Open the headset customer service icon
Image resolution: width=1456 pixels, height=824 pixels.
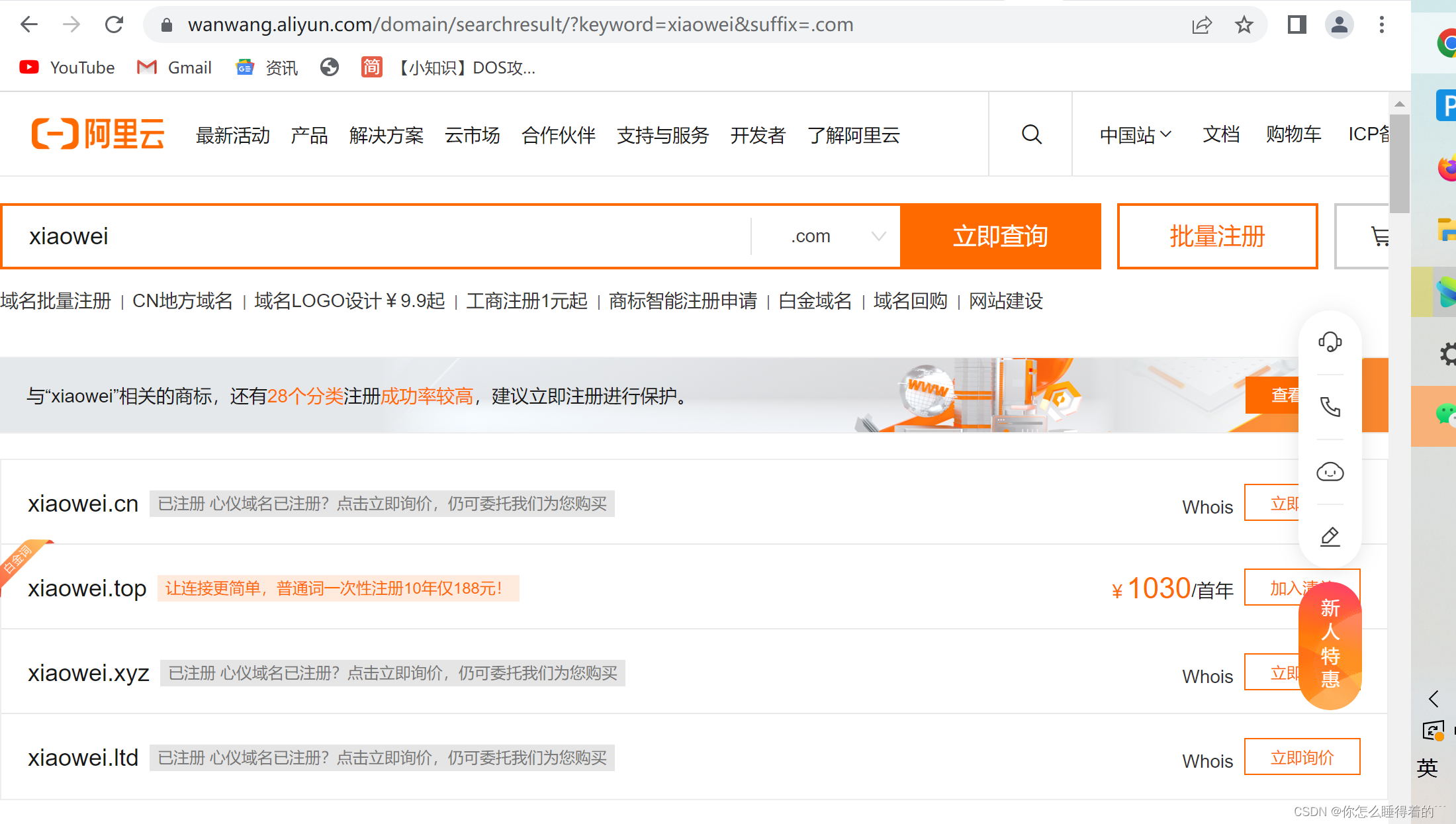1330,342
